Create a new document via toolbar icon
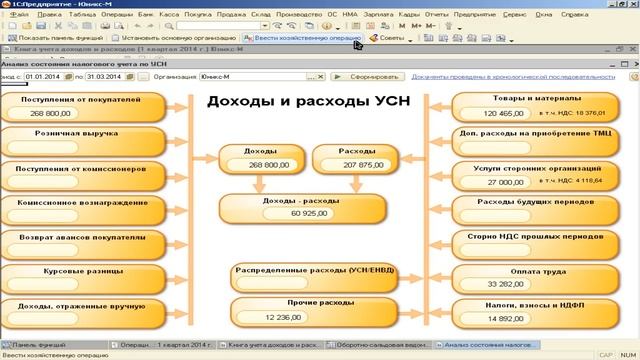 click(x=13, y=26)
